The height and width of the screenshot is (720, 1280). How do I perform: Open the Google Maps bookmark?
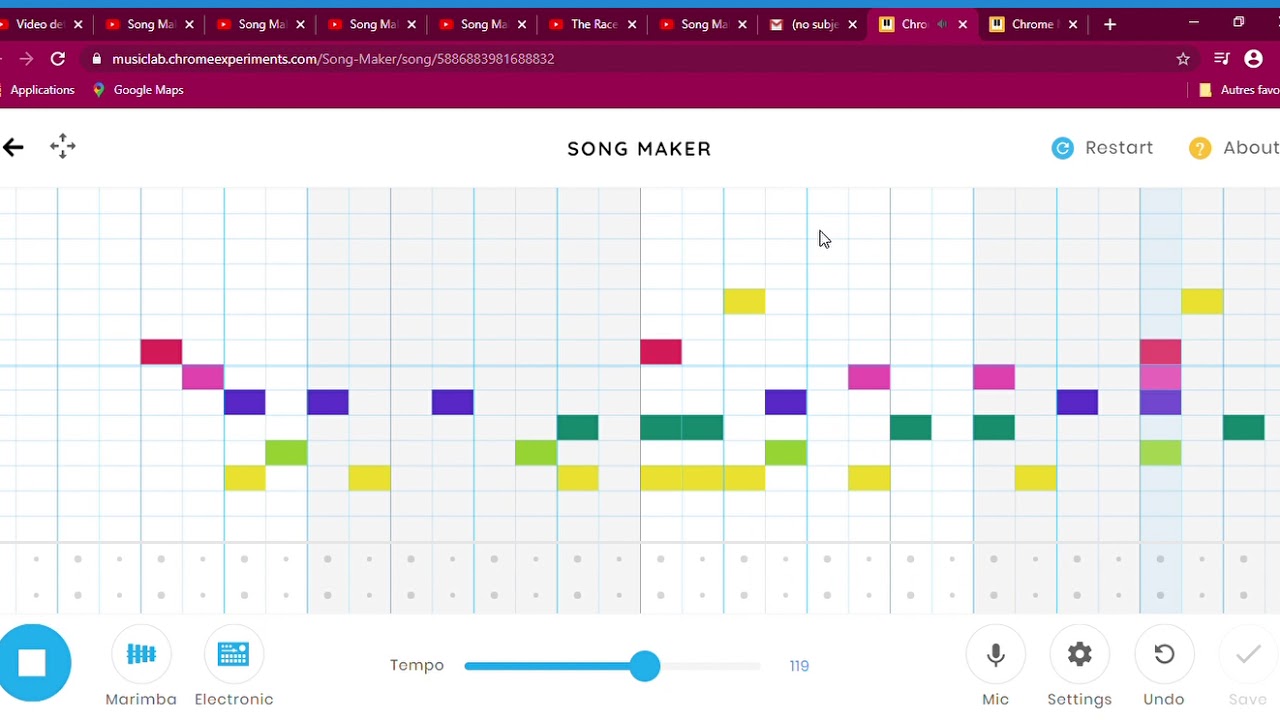[137, 90]
